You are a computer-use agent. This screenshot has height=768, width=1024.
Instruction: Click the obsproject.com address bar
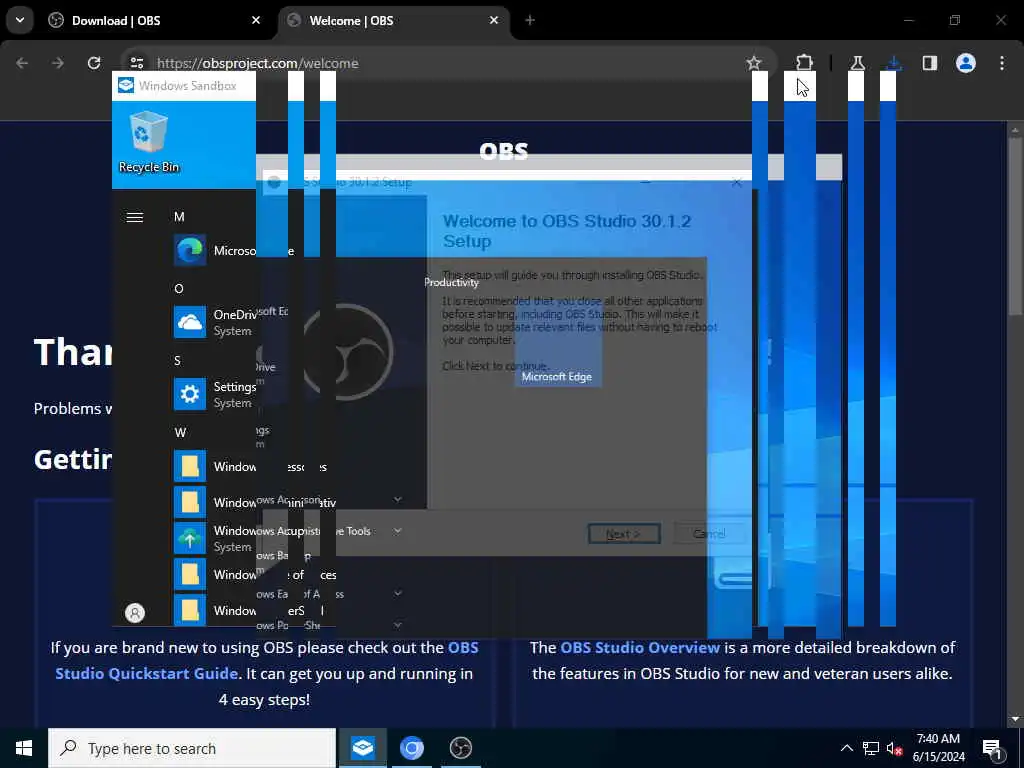444,63
